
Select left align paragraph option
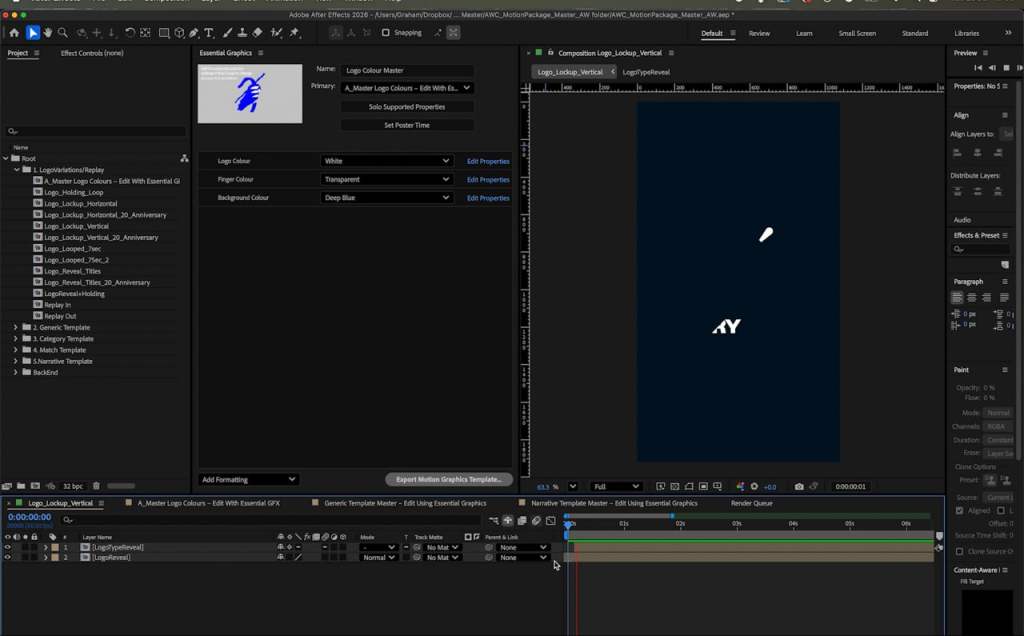tap(957, 298)
